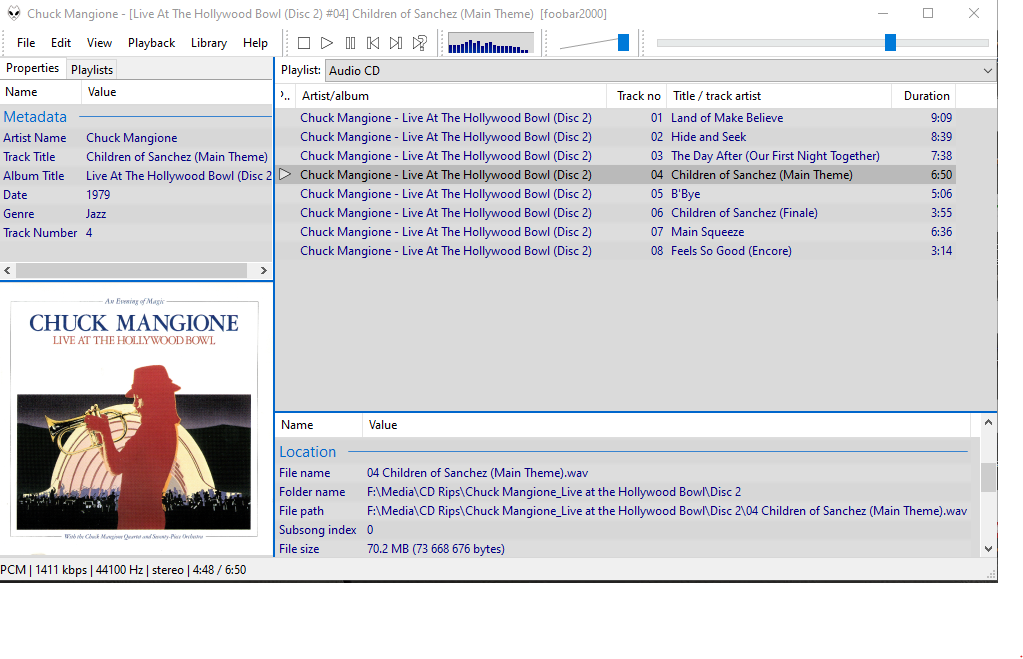
Task: Click the 9:09 duration of track 01
Action: tap(941, 117)
